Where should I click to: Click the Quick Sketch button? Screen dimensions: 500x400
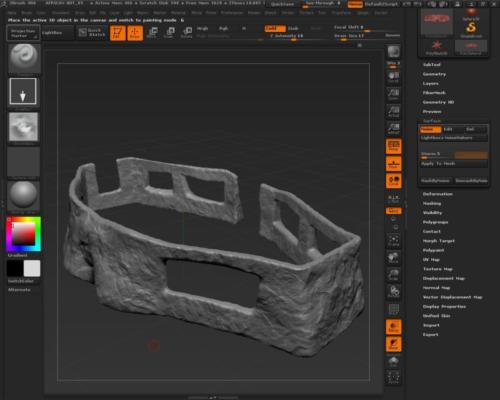91,33
